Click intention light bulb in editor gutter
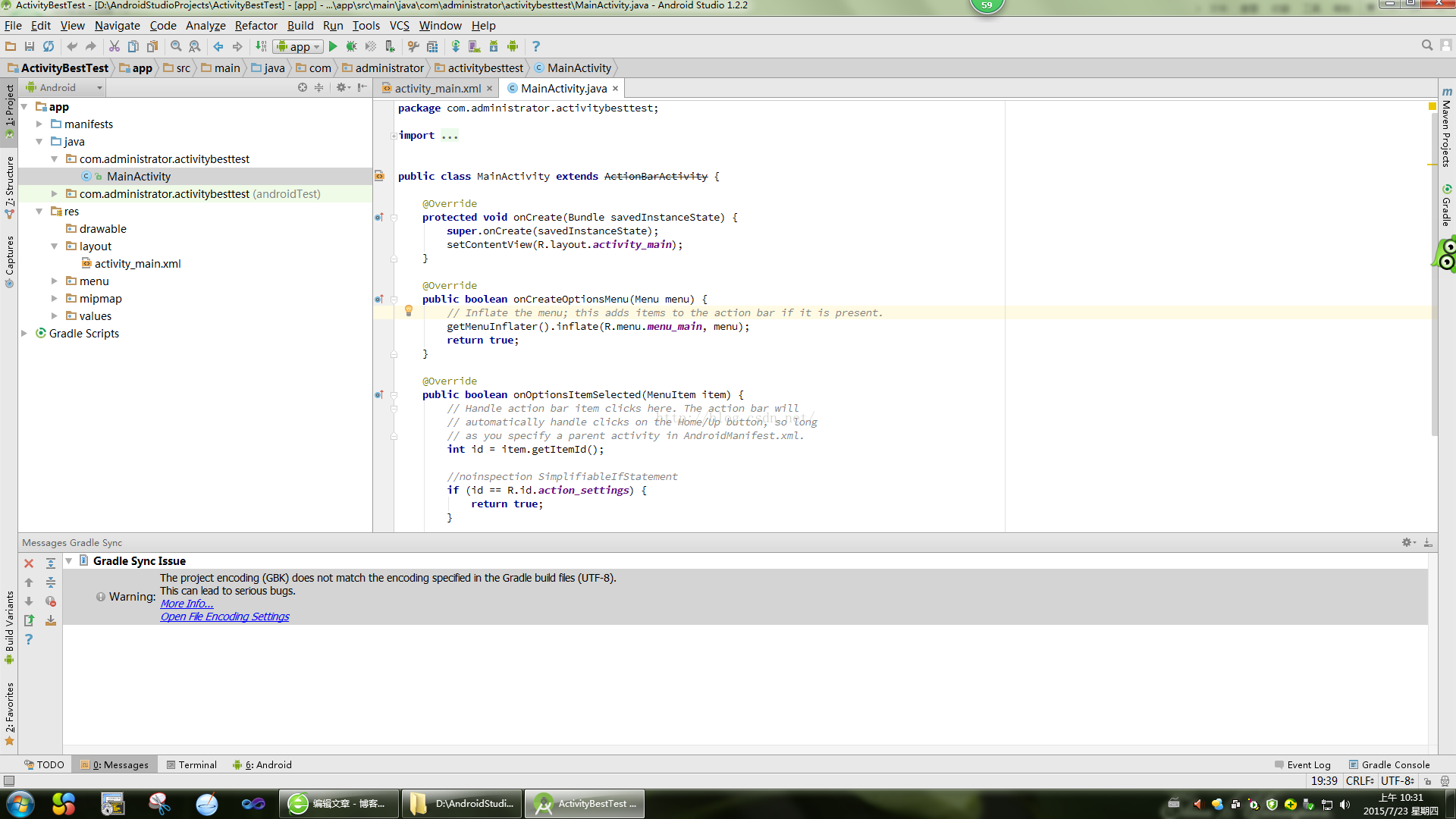Image resolution: width=1456 pixels, height=819 pixels. (409, 311)
